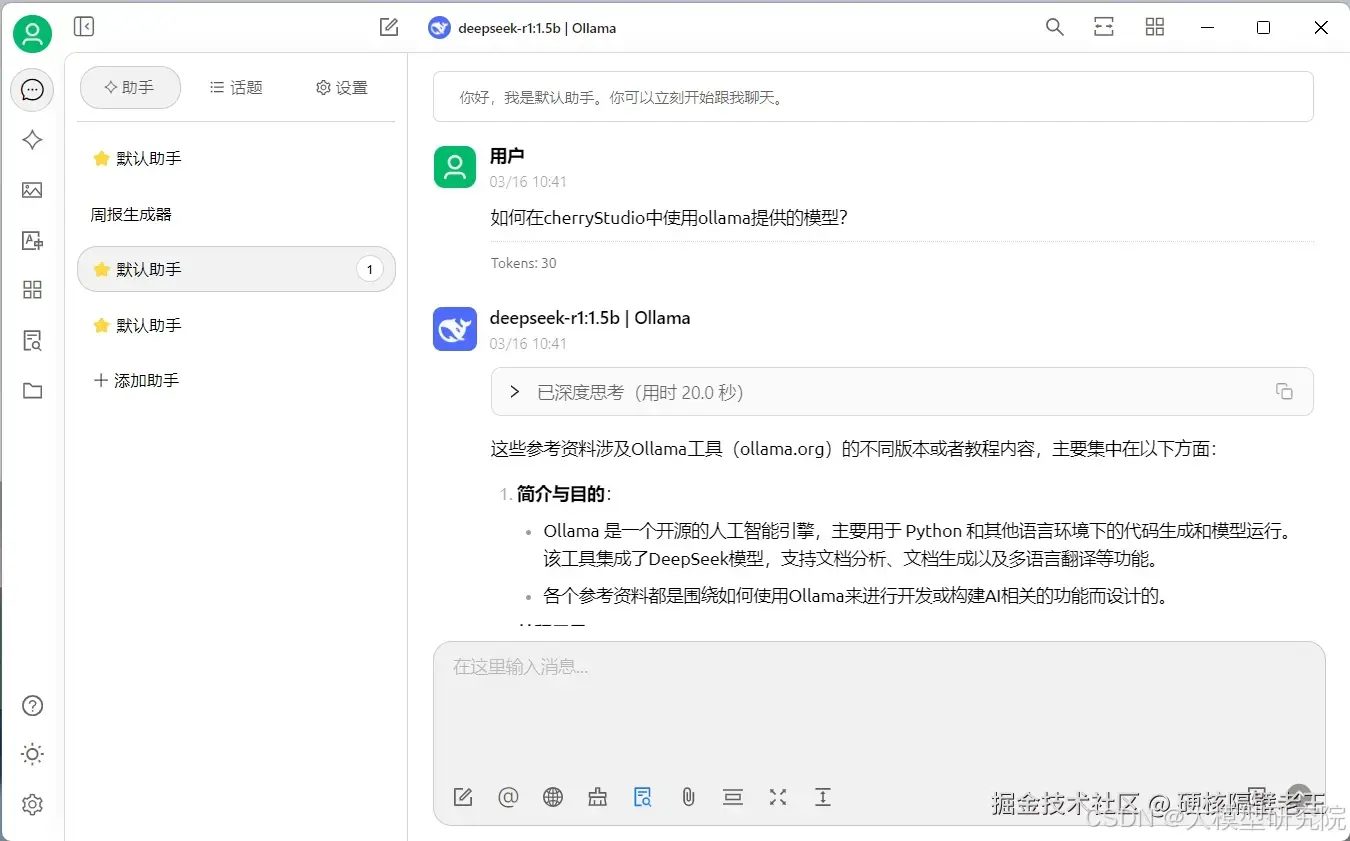Click the new topic icon in input toolbar
The height and width of the screenshot is (841, 1350).
click(x=463, y=797)
